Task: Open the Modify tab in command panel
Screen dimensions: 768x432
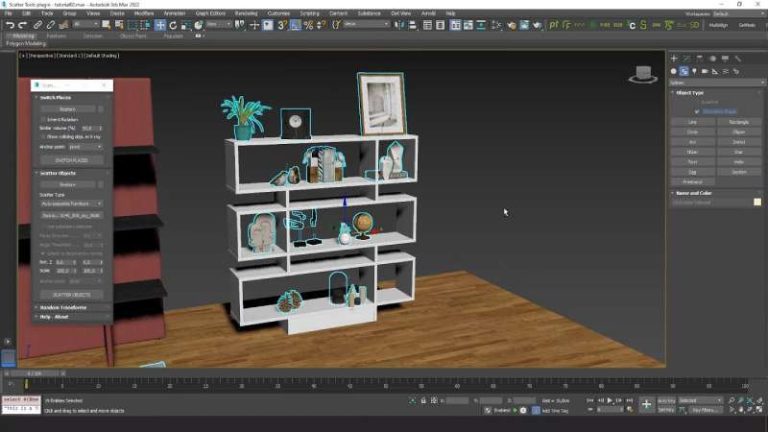Action: (x=686, y=59)
